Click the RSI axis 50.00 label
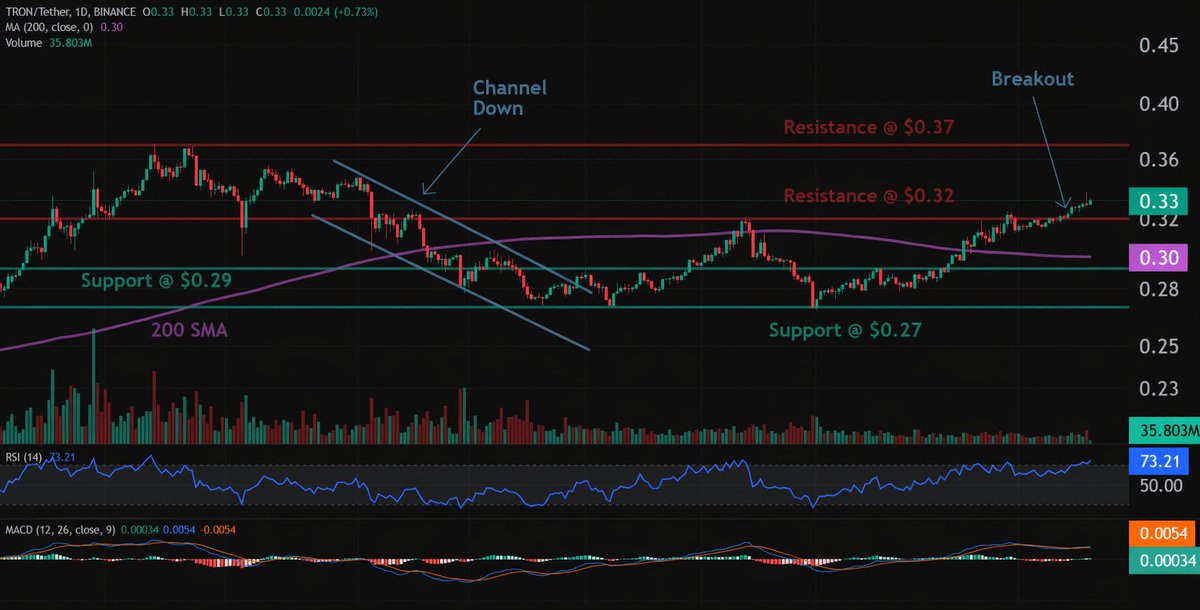Image resolution: width=1200 pixels, height=610 pixels. [1162, 487]
